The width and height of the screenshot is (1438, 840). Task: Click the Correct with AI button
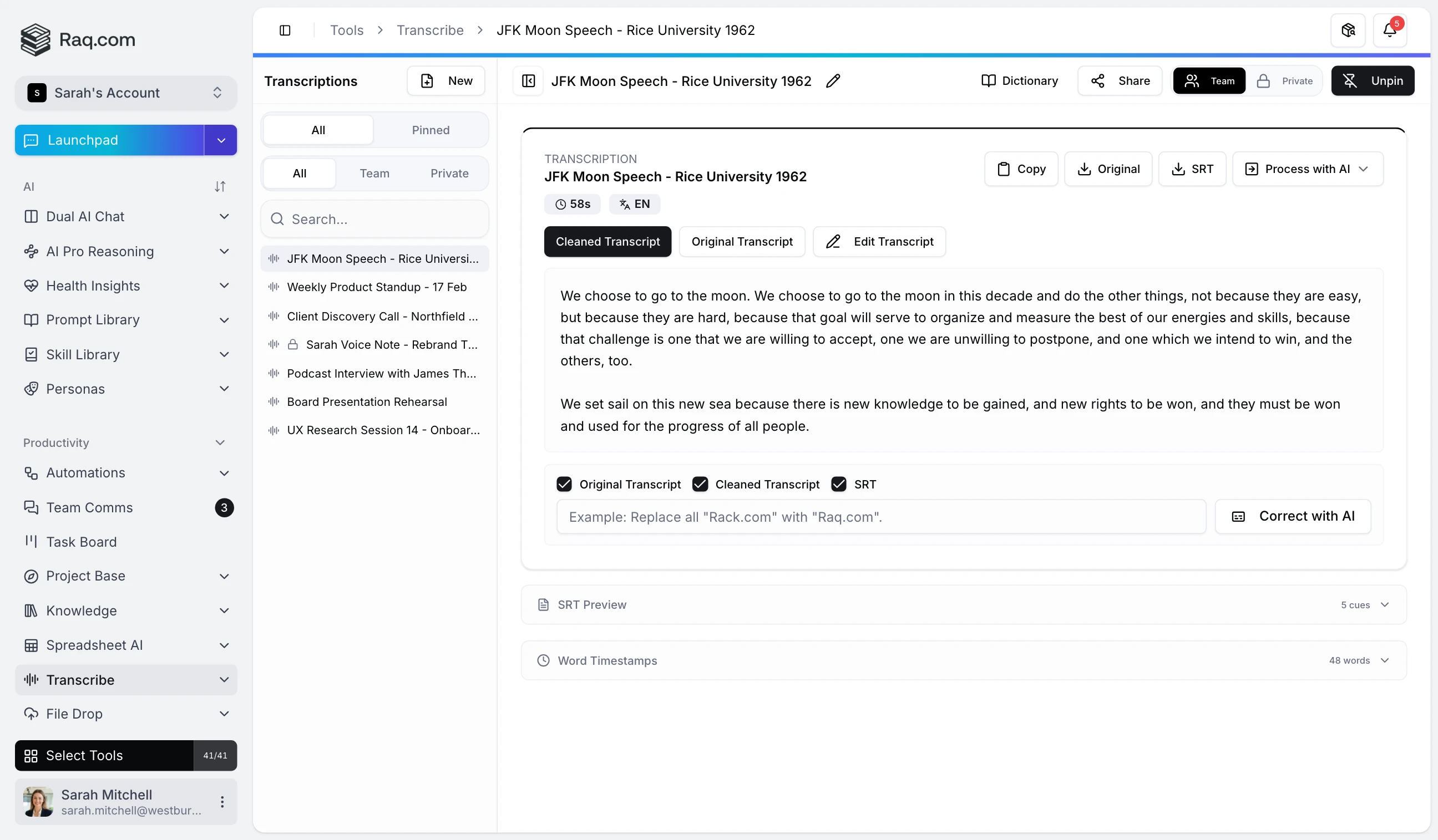click(x=1293, y=516)
